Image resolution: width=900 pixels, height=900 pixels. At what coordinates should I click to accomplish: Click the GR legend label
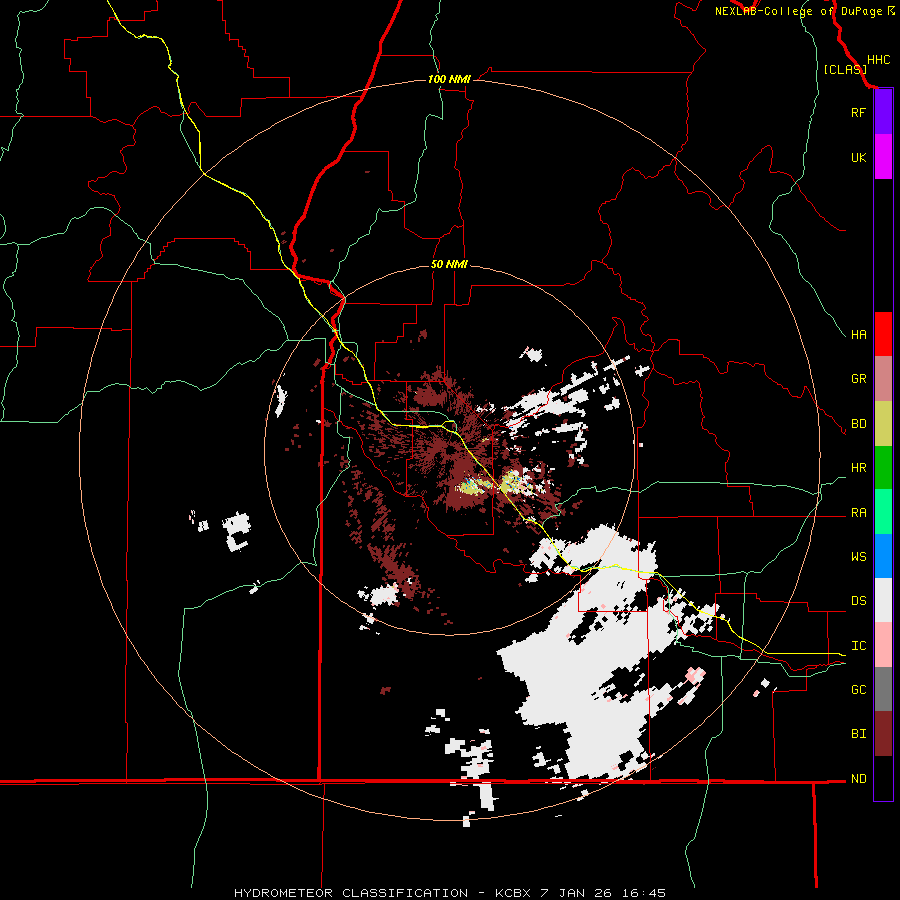pyautogui.click(x=858, y=379)
